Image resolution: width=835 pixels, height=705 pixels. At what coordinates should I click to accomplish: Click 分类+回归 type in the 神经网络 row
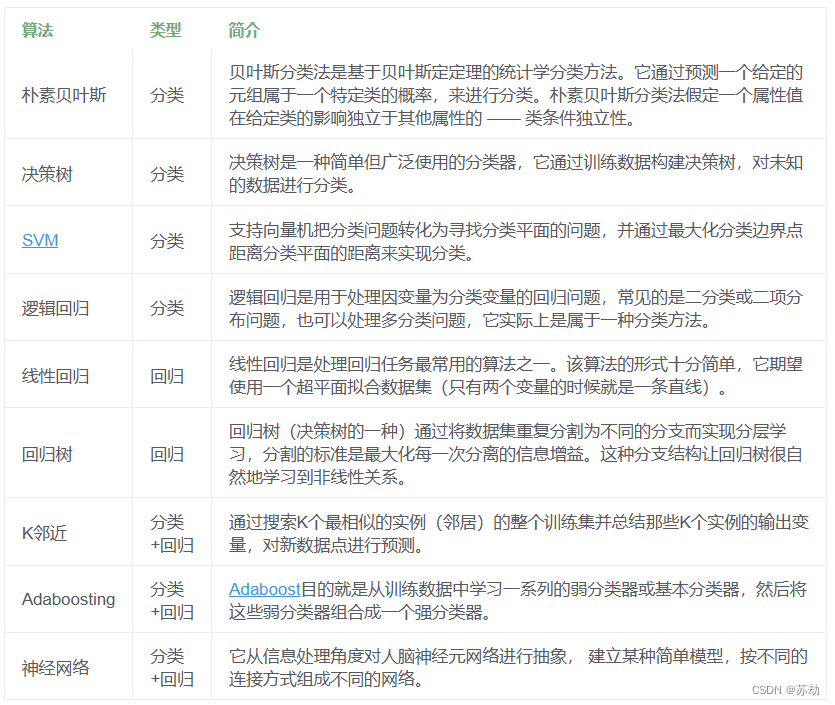171,668
